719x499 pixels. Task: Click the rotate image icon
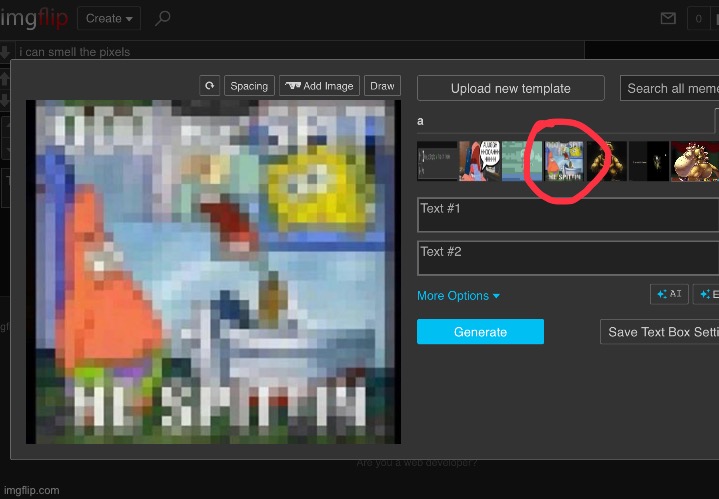tap(209, 86)
